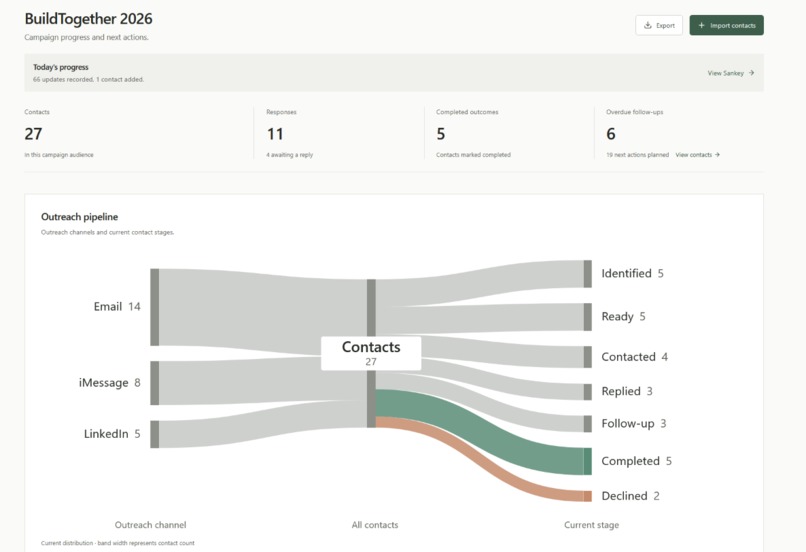Open the View Sankey link

tap(730, 73)
